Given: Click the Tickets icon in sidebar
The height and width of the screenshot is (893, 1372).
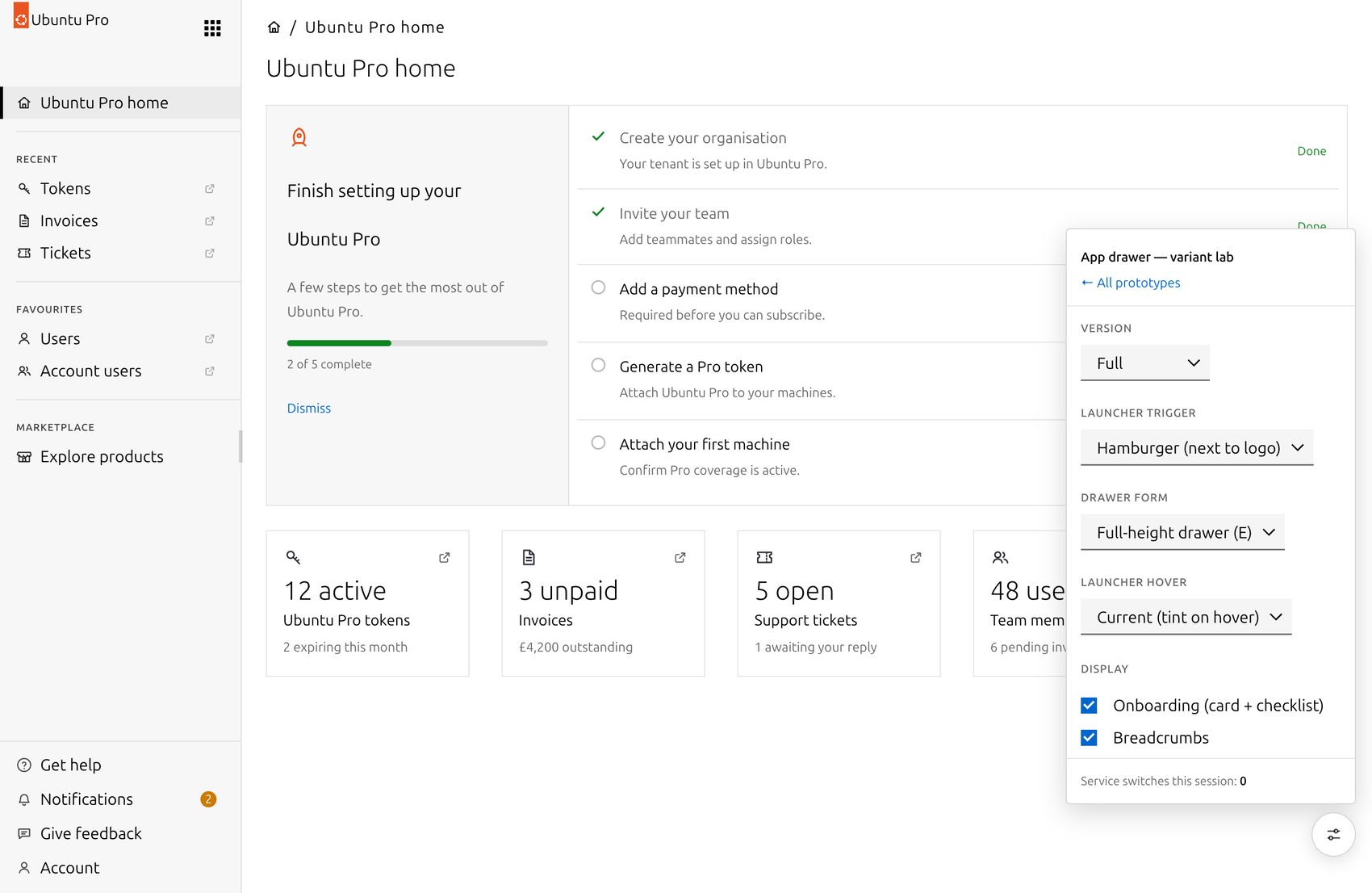Looking at the screenshot, I should [x=24, y=253].
